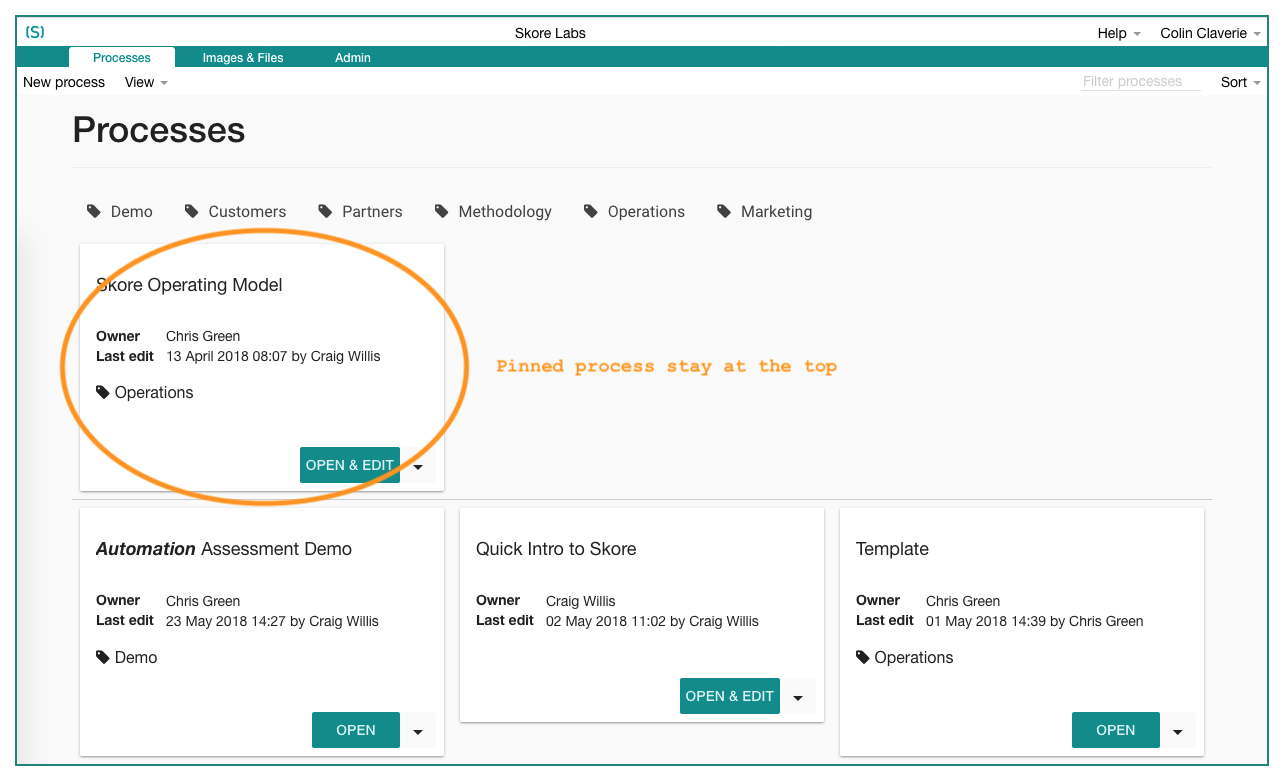Screen dimensions: 1284x781
Task: Click the Template card title
Action: coord(892,549)
